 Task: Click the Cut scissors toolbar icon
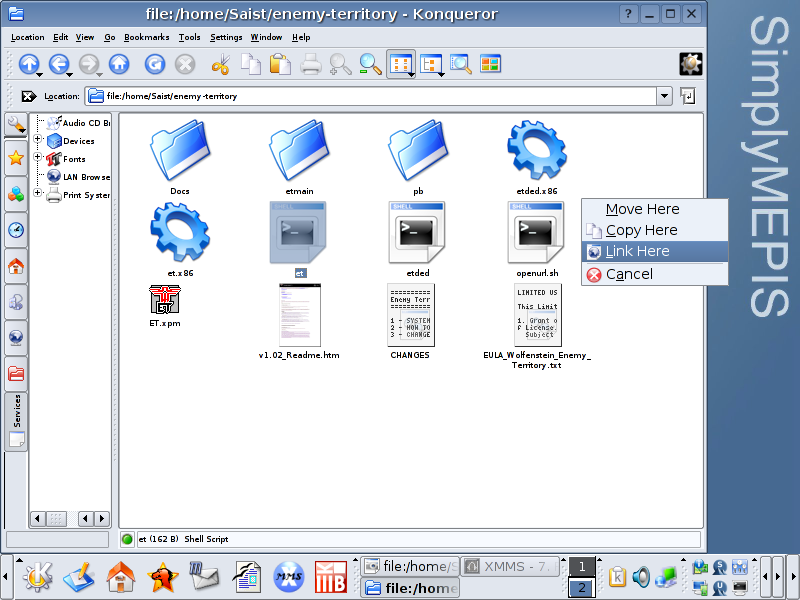220,64
